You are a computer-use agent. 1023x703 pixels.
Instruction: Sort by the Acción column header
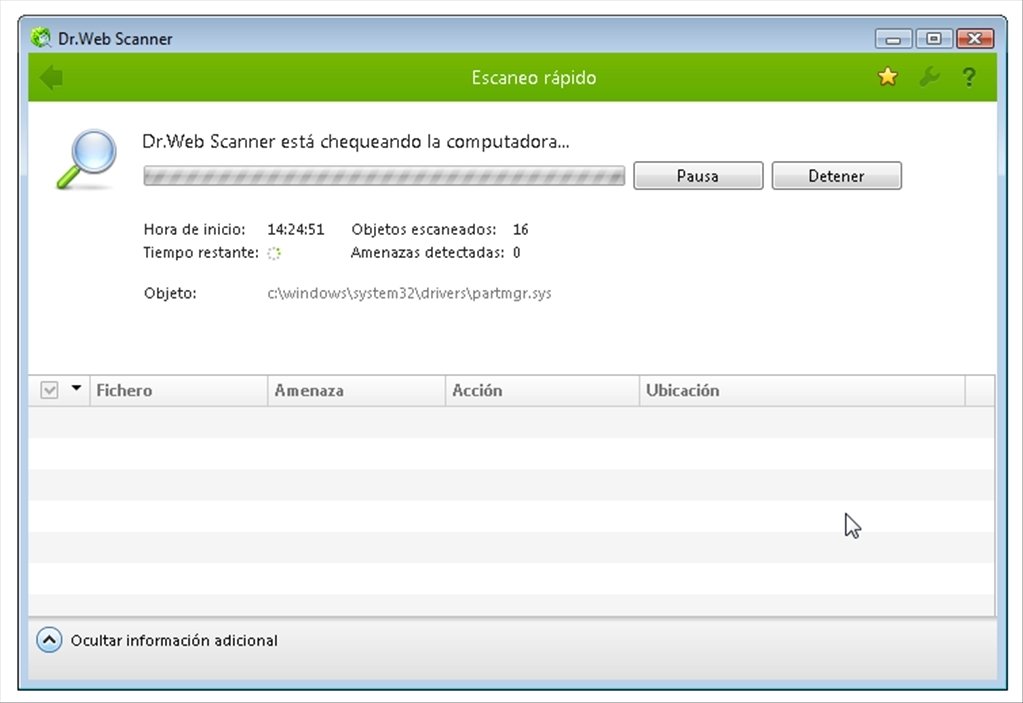pyautogui.click(x=542, y=391)
